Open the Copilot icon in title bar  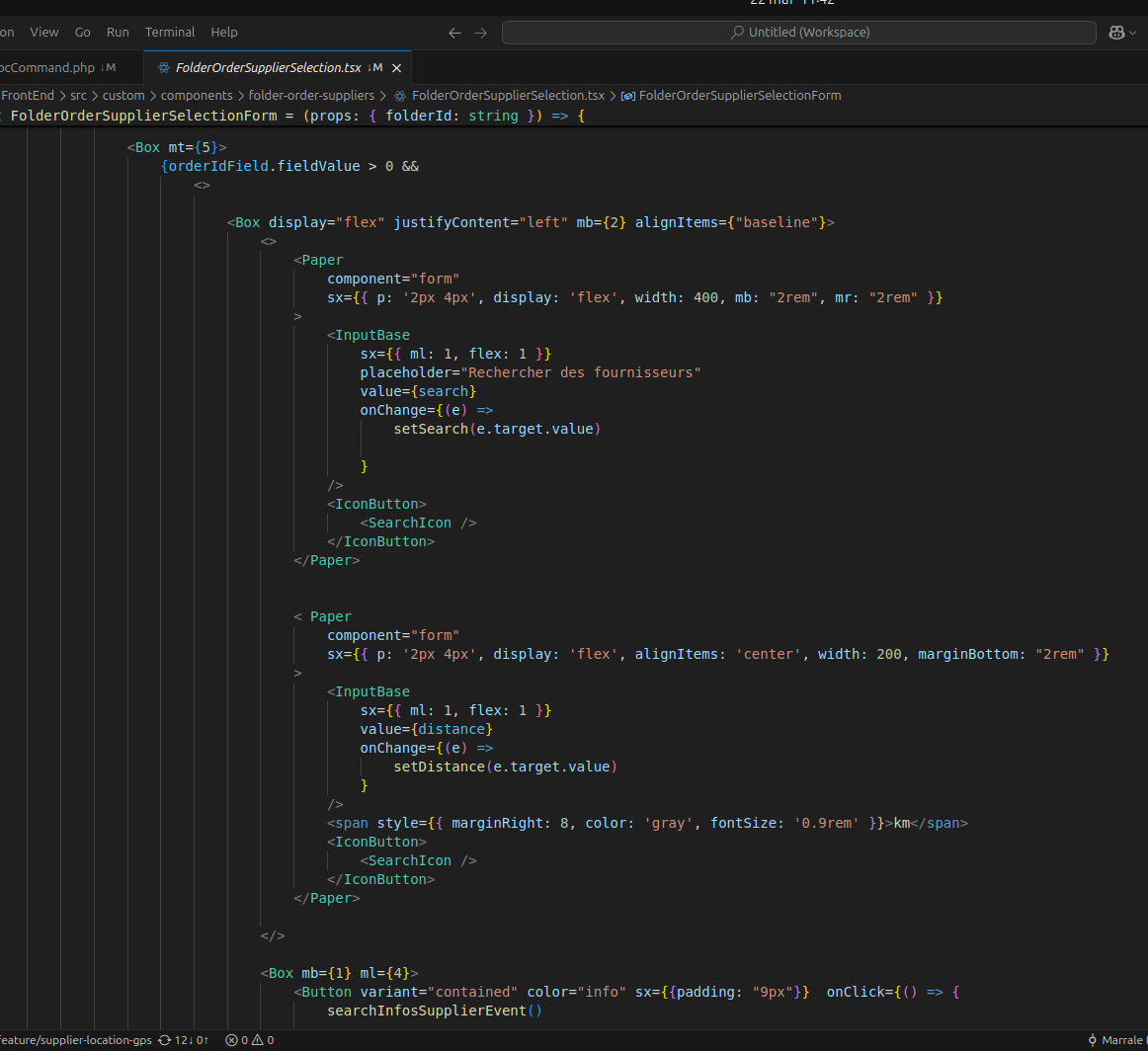tap(1115, 33)
